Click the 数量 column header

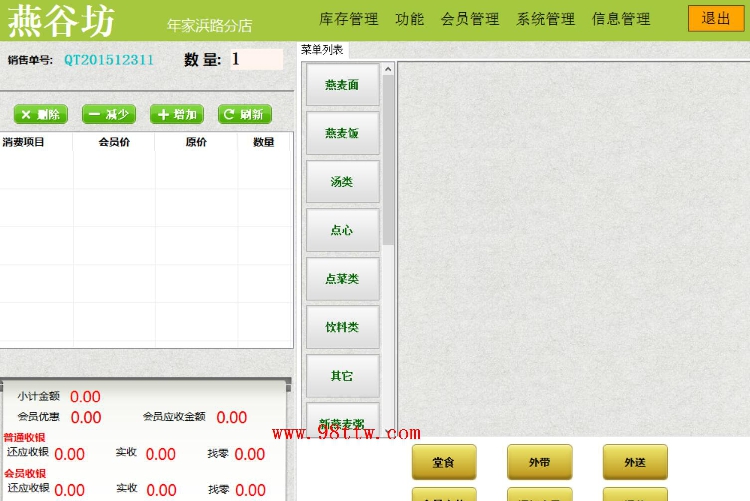264,142
